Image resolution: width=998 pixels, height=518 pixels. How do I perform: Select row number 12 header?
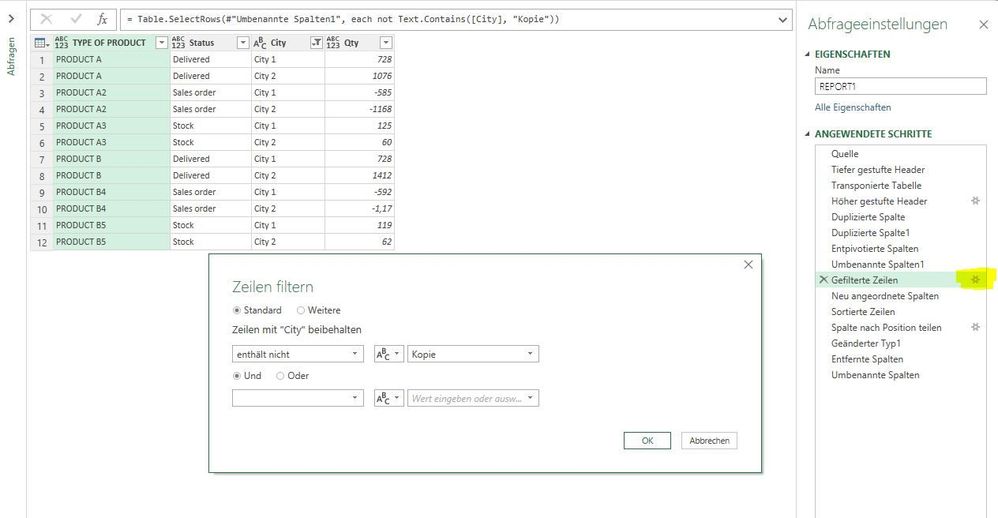pos(42,242)
